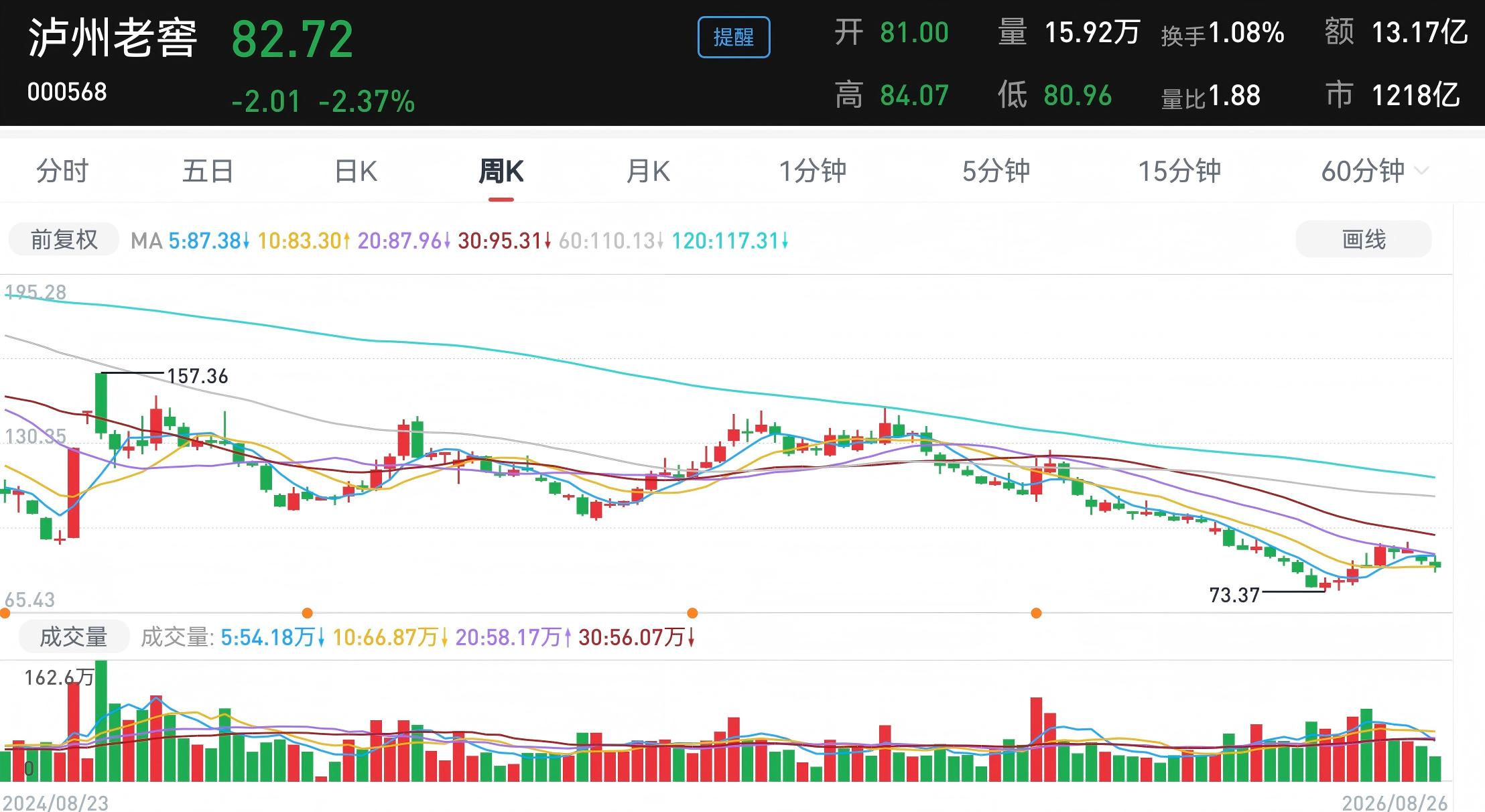Click the 画线 draw line button

tap(1364, 239)
